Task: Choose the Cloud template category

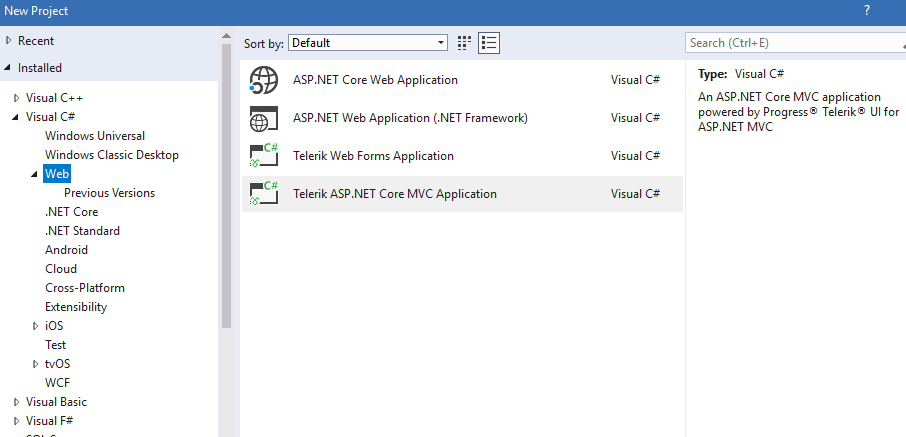Action: [61, 269]
